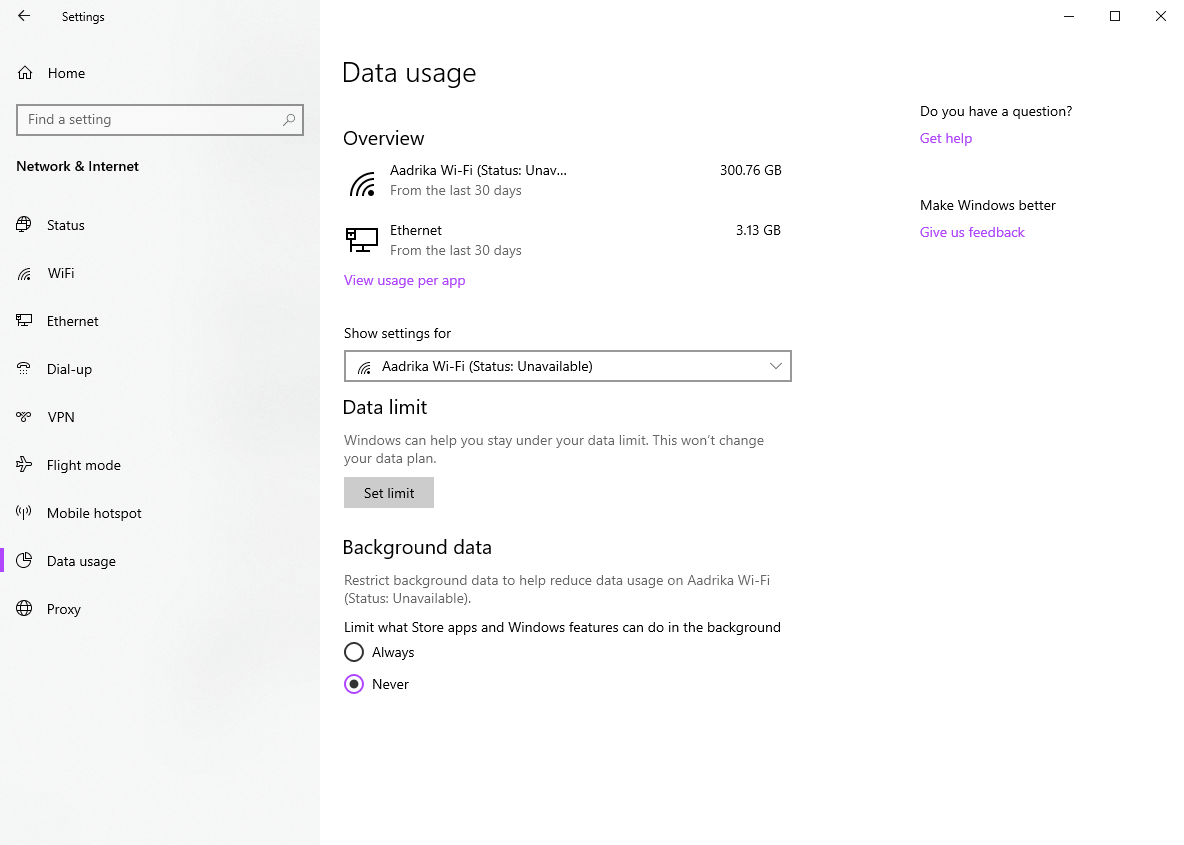Click the VPN icon in sidebar
Image resolution: width=1184 pixels, height=845 pixels.
[x=24, y=417]
